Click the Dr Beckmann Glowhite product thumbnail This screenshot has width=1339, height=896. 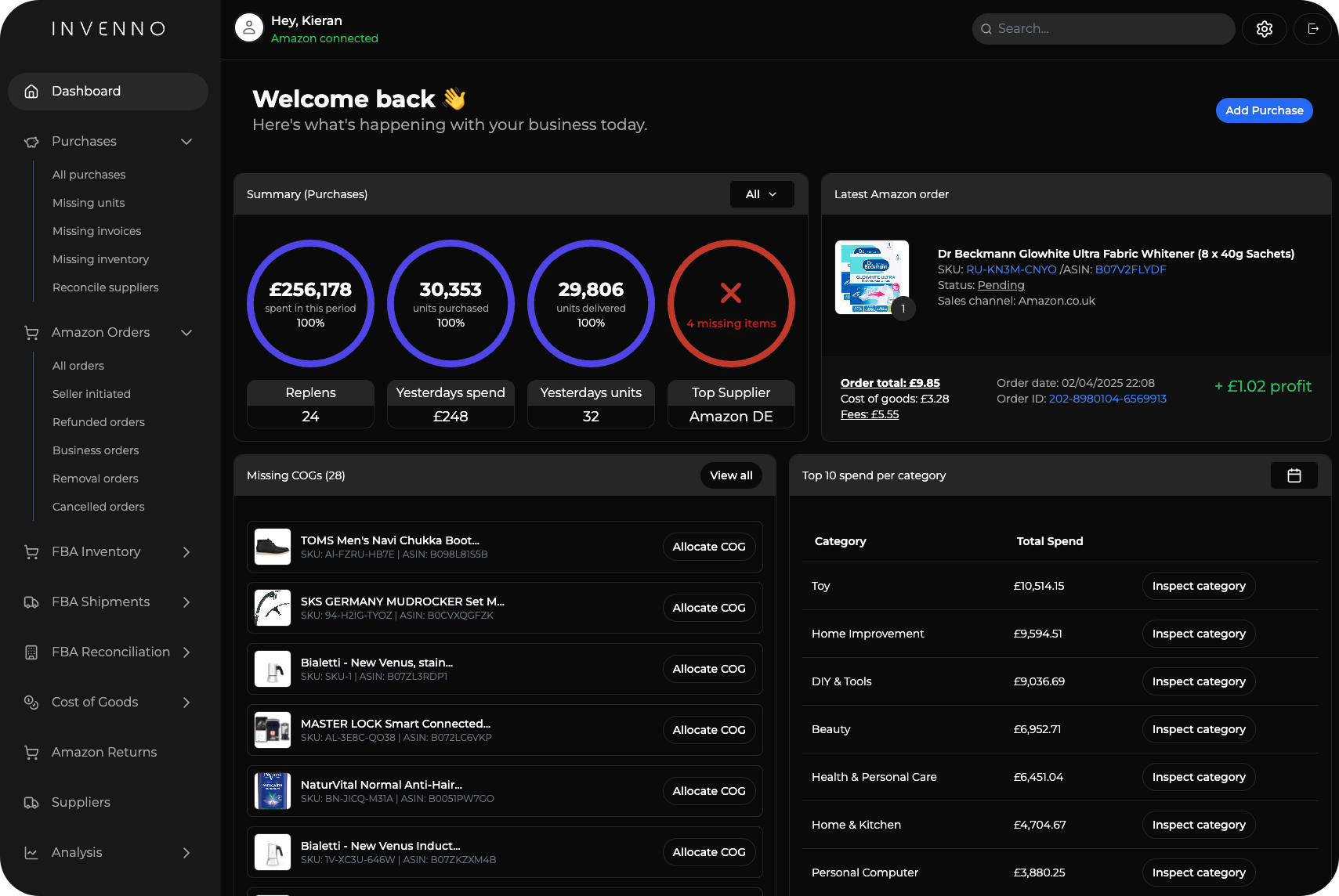[x=872, y=277]
